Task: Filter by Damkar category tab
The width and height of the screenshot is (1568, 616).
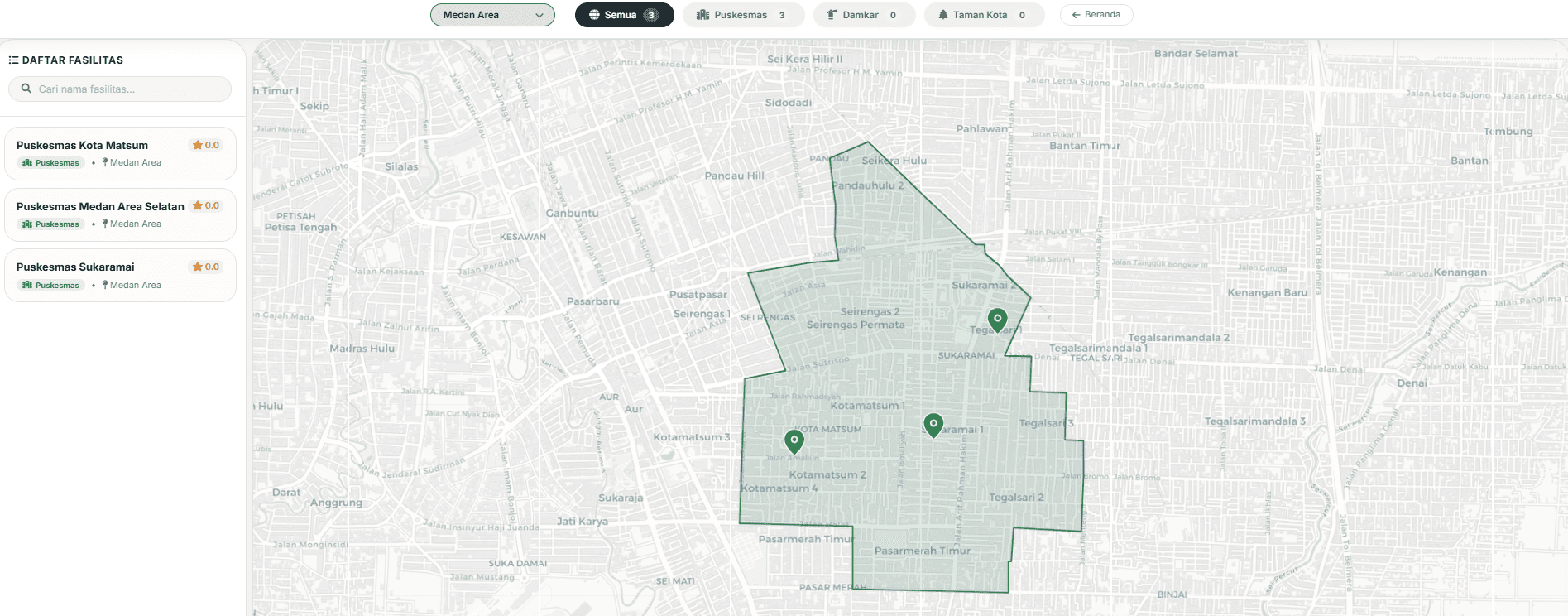Action: pyautogui.click(x=864, y=15)
